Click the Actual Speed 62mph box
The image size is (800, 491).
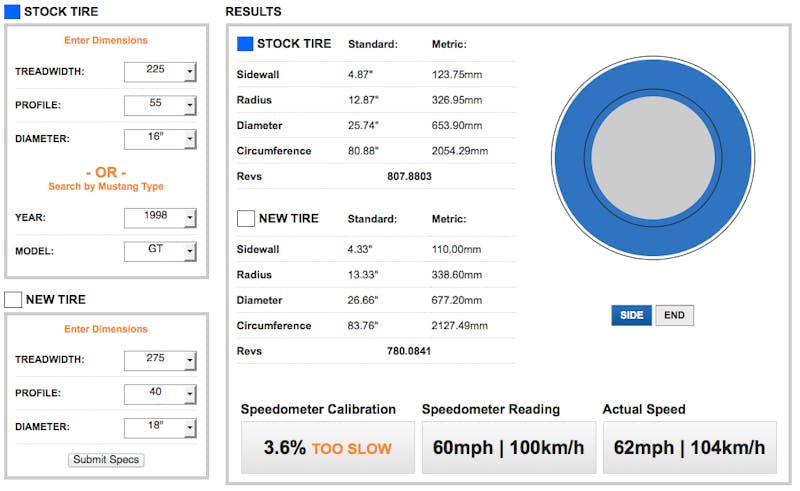click(689, 447)
